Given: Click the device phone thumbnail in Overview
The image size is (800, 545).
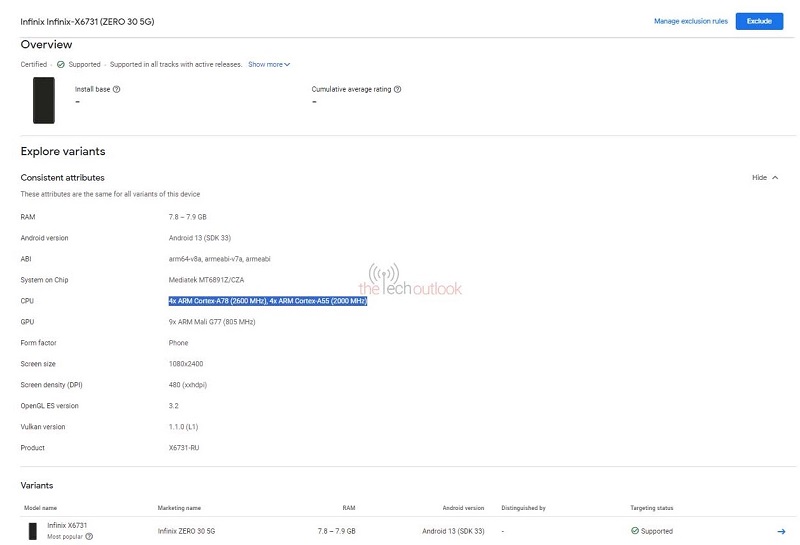Looking at the screenshot, I should tap(44, 100).
